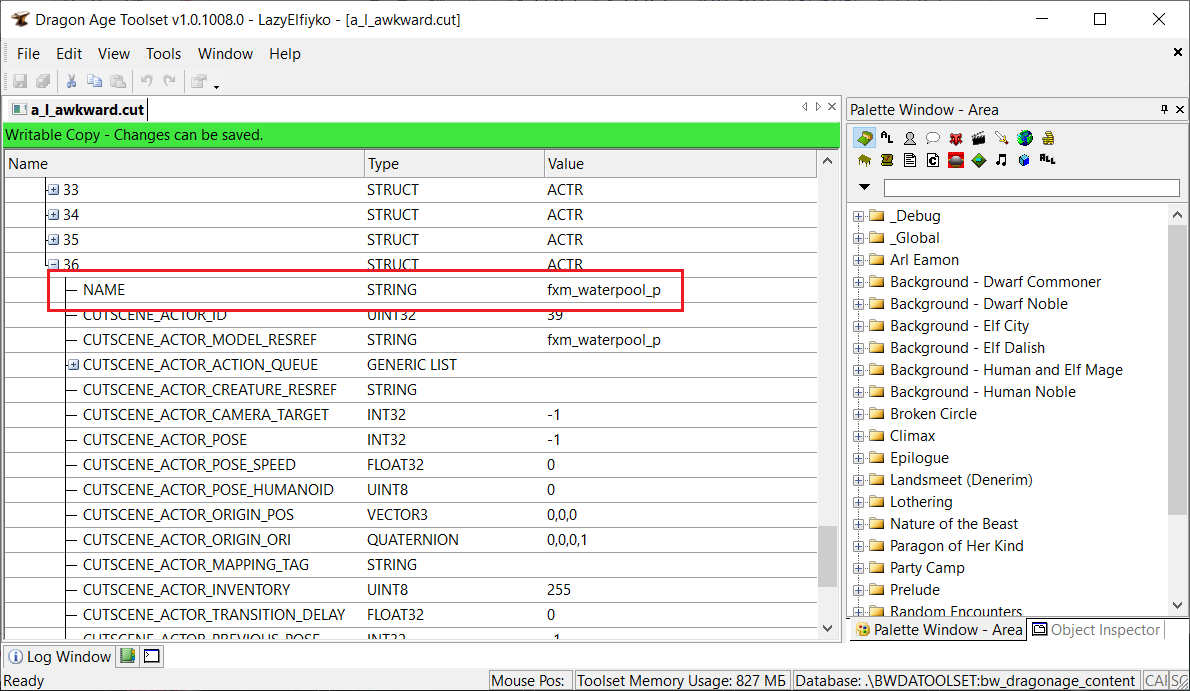Expand the Broken Circle folder
Screen dimensions: 1190x691
point(858,415)
